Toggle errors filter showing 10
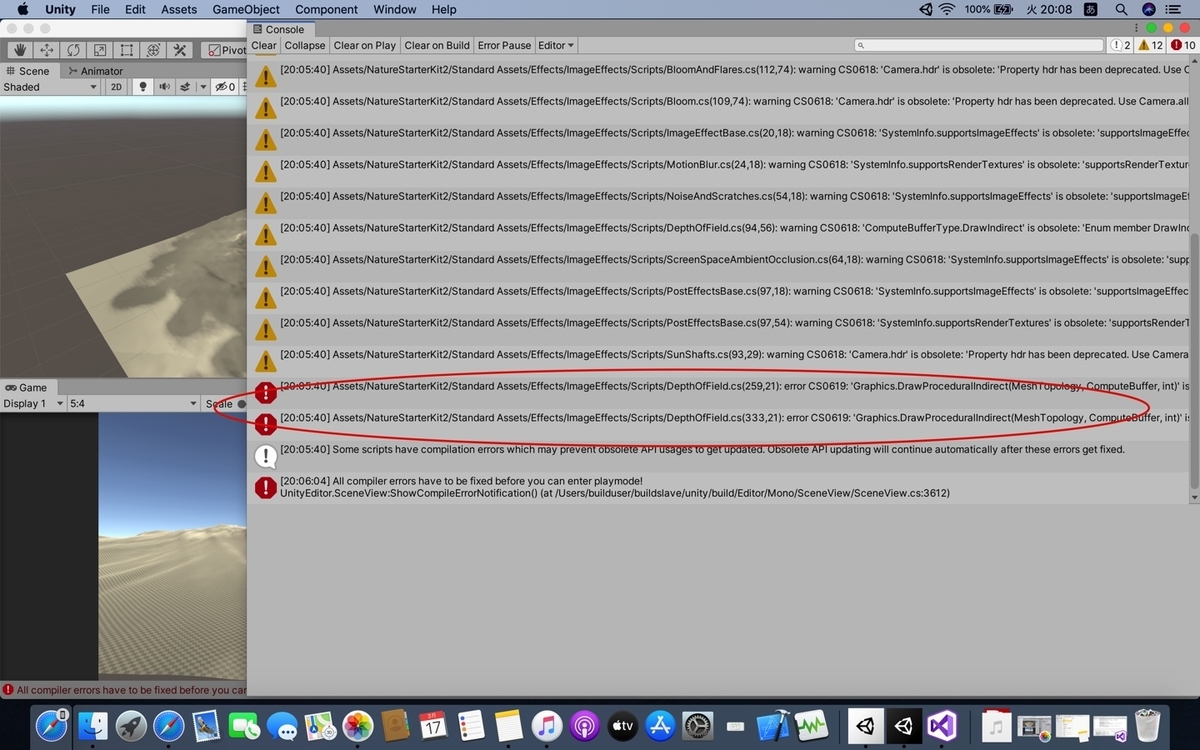This screenshot has height=750, width=1200. (1182, 45)
